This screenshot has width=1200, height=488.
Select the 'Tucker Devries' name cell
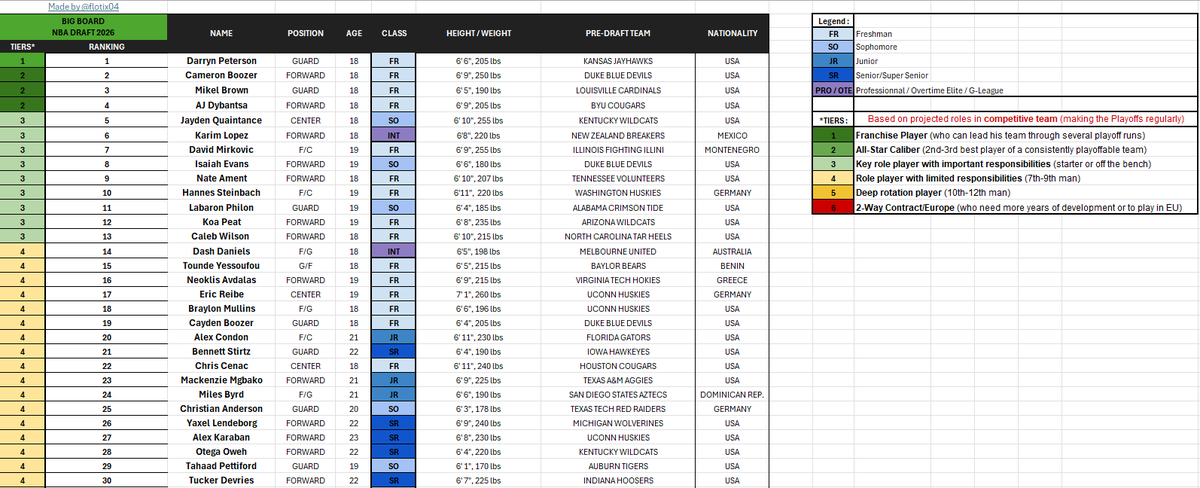tap(222, 482)
